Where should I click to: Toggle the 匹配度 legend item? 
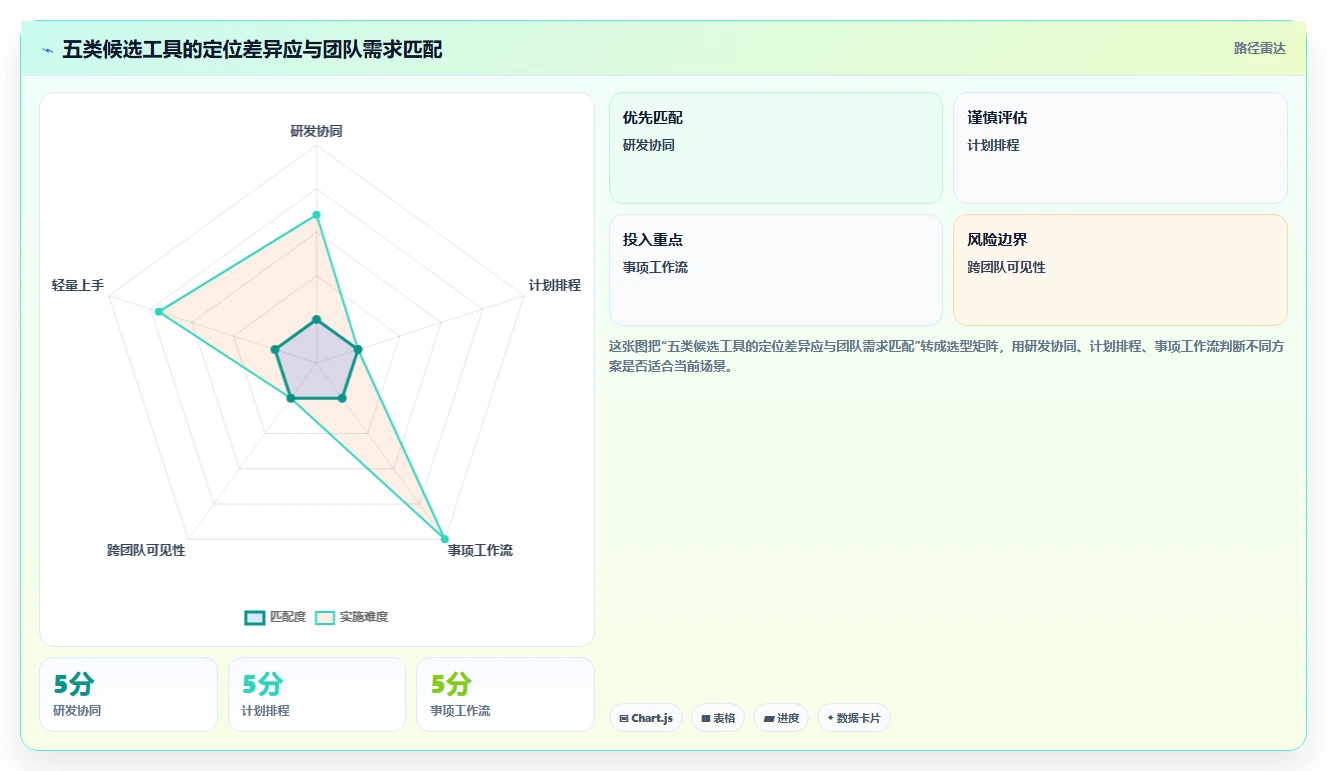coord(275,617)
